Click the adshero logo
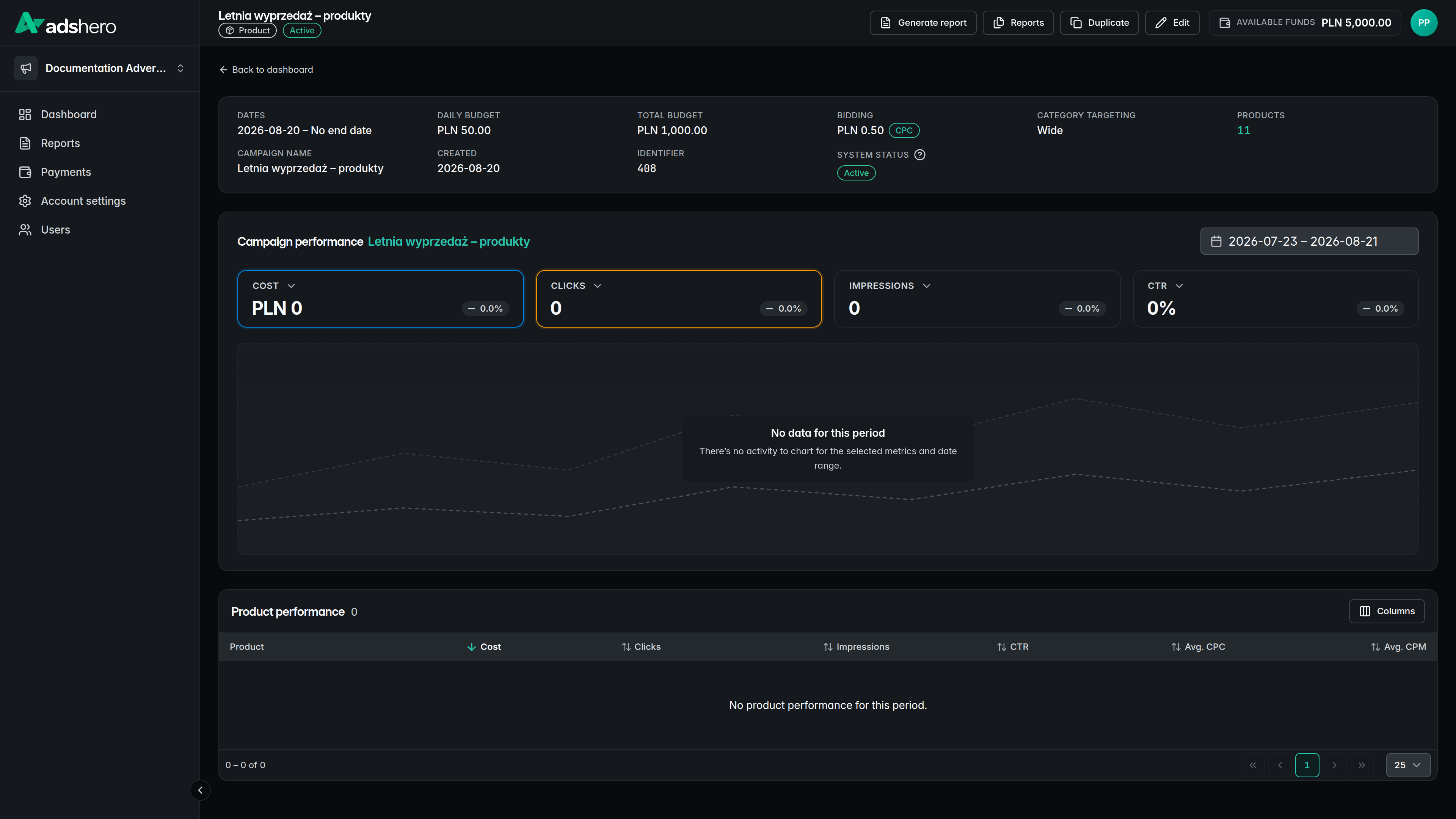 66,23
